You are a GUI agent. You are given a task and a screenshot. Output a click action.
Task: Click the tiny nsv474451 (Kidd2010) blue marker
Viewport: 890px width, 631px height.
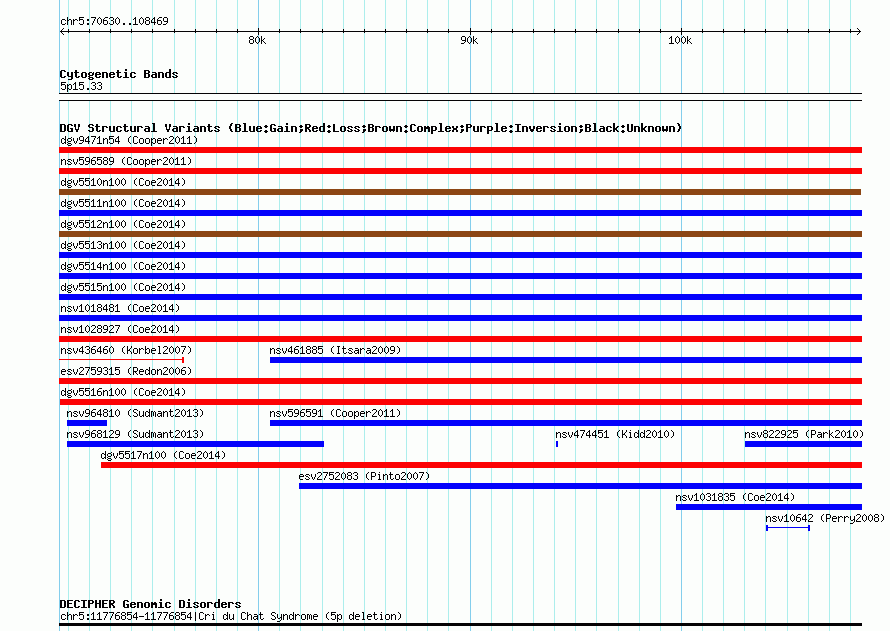point(557,444)
